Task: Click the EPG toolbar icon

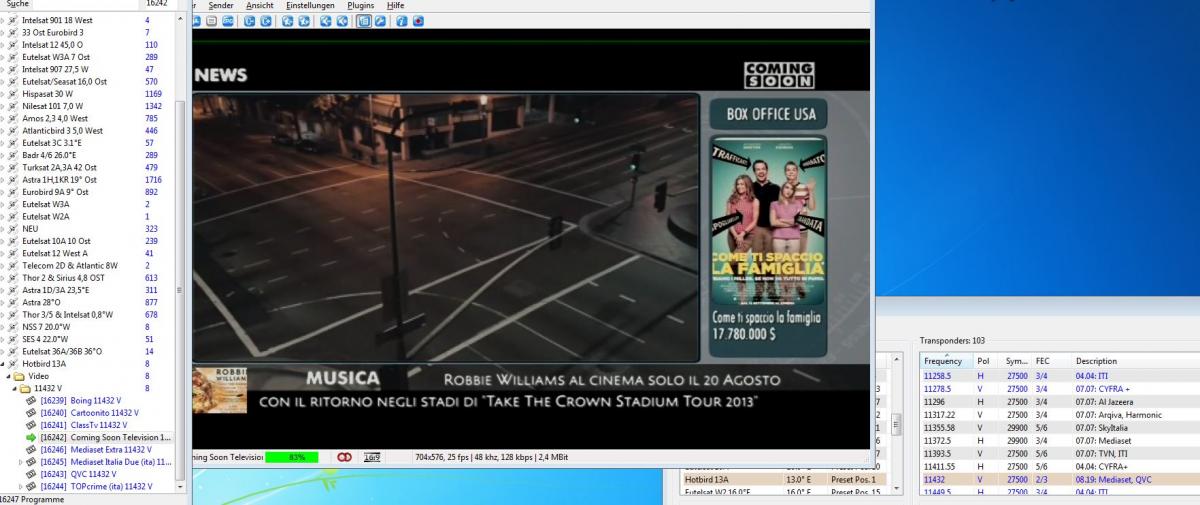Action: click(x=229, y=21)
